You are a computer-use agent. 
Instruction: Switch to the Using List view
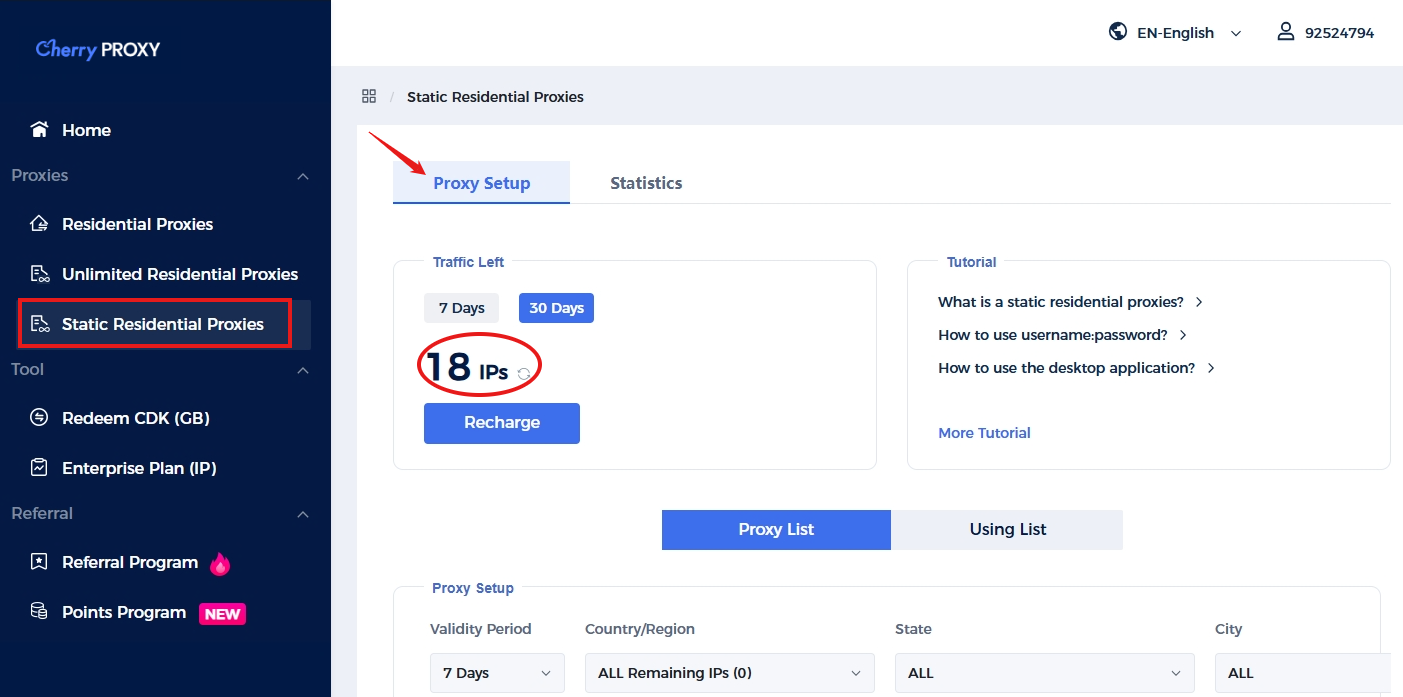coord(1007,530)
